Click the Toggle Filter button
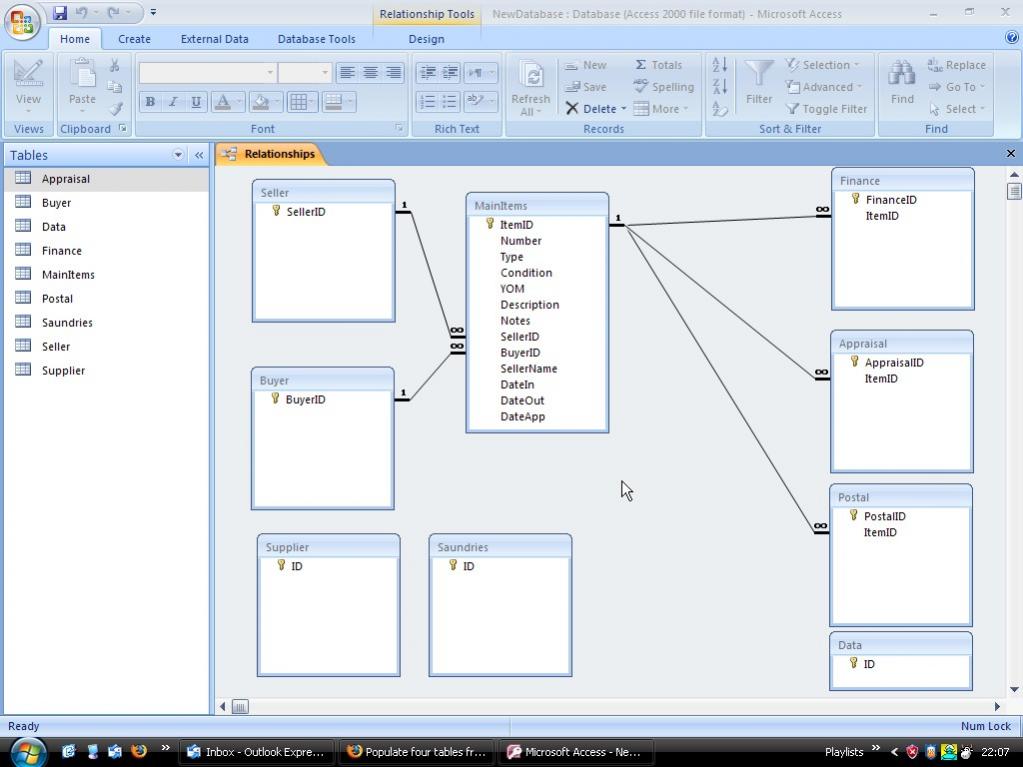1023x767 pixels. (827, 109)
